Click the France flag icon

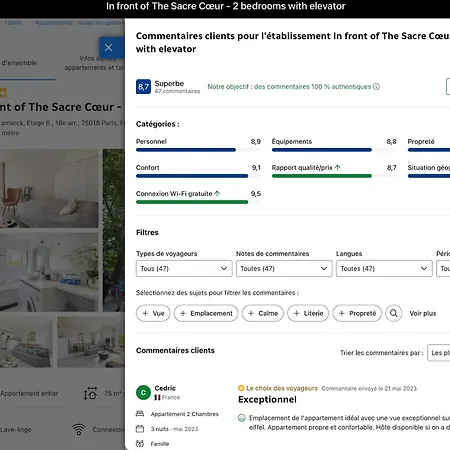pyautogui.click(x=157, y=397)
